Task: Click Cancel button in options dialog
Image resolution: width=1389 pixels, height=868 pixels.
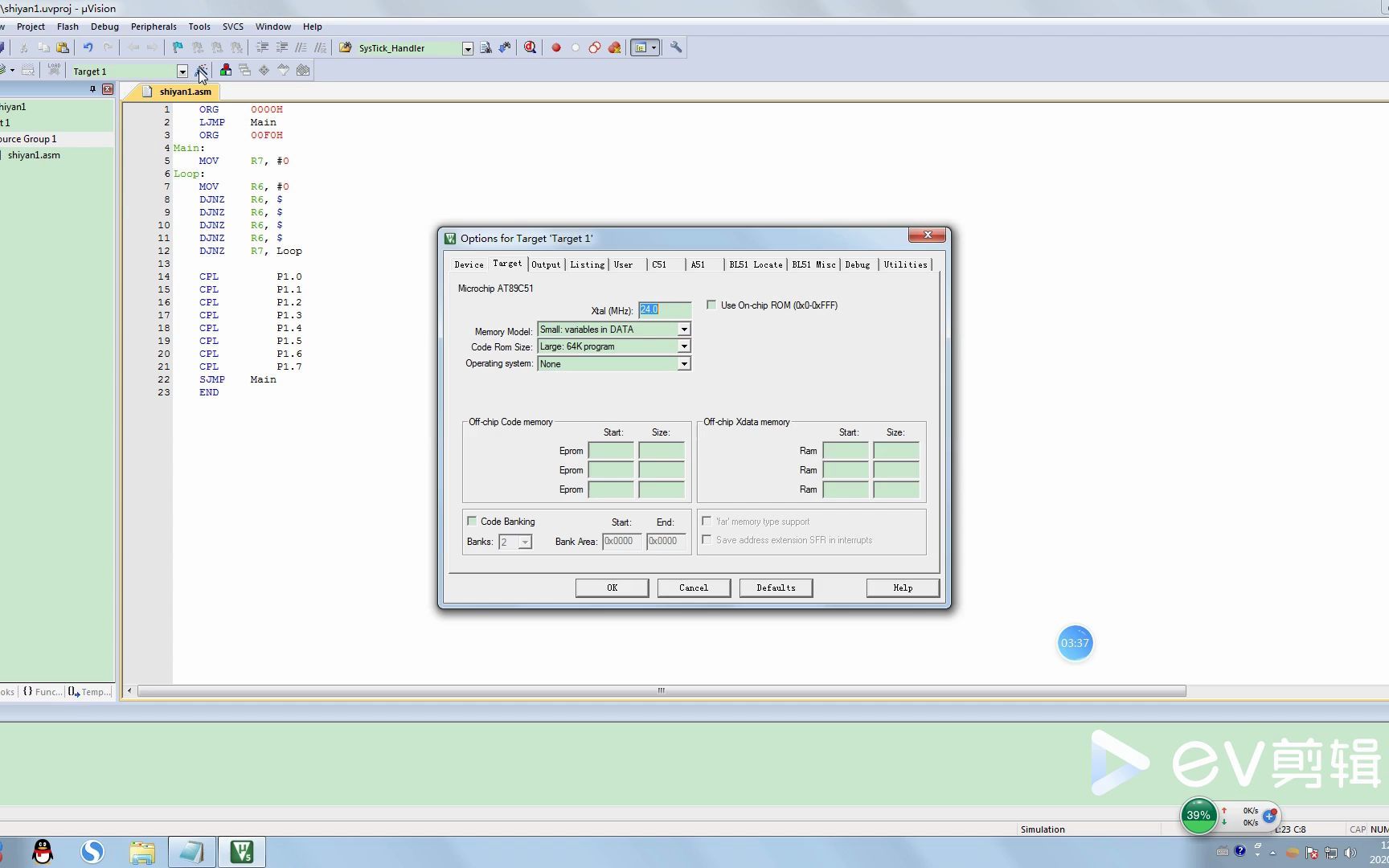Action: tap(694, 588)
